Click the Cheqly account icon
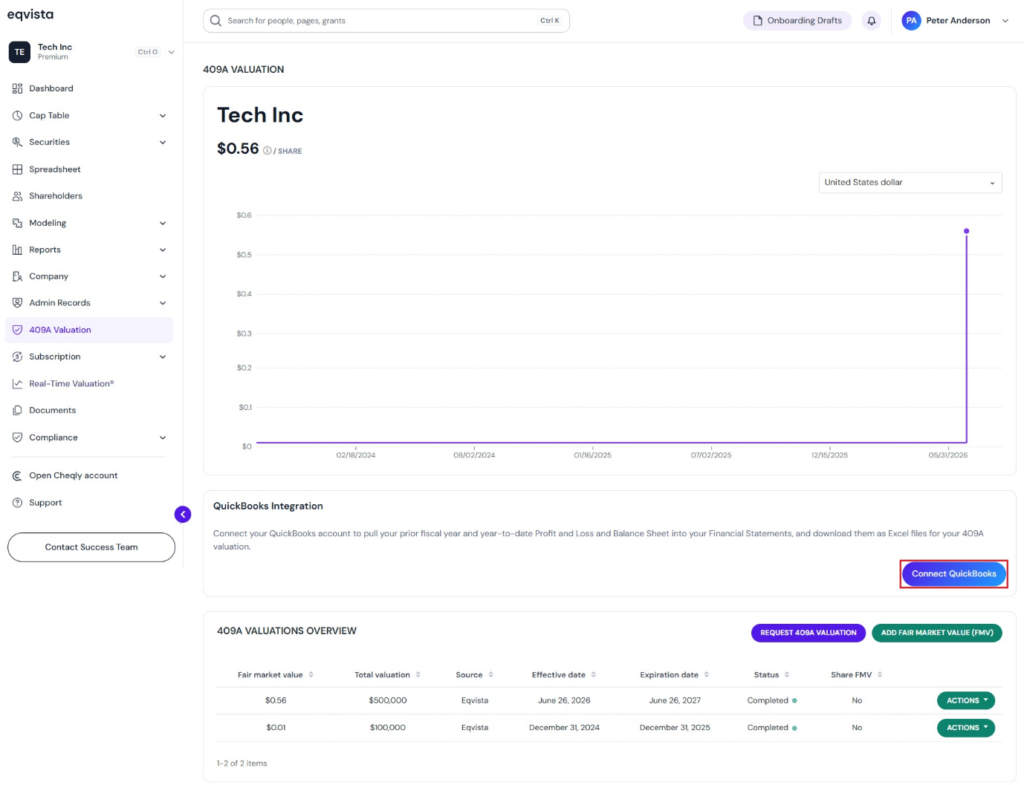1024x785 pixels. [x=17, y=476]
